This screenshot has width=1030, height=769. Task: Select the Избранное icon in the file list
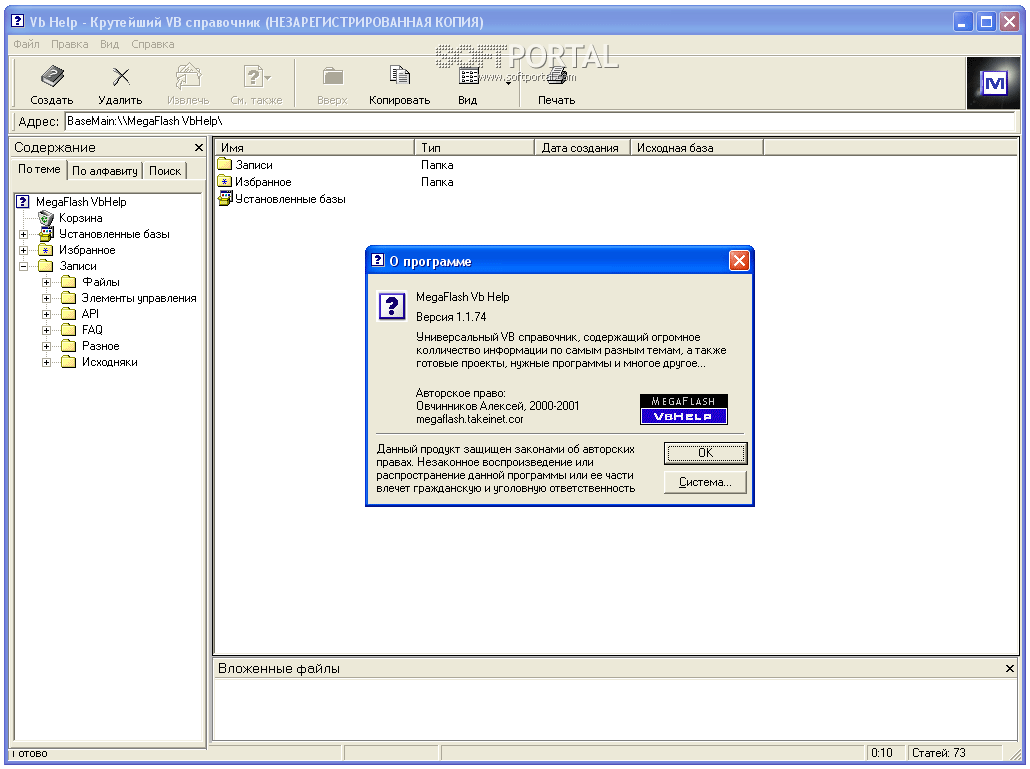225,181
